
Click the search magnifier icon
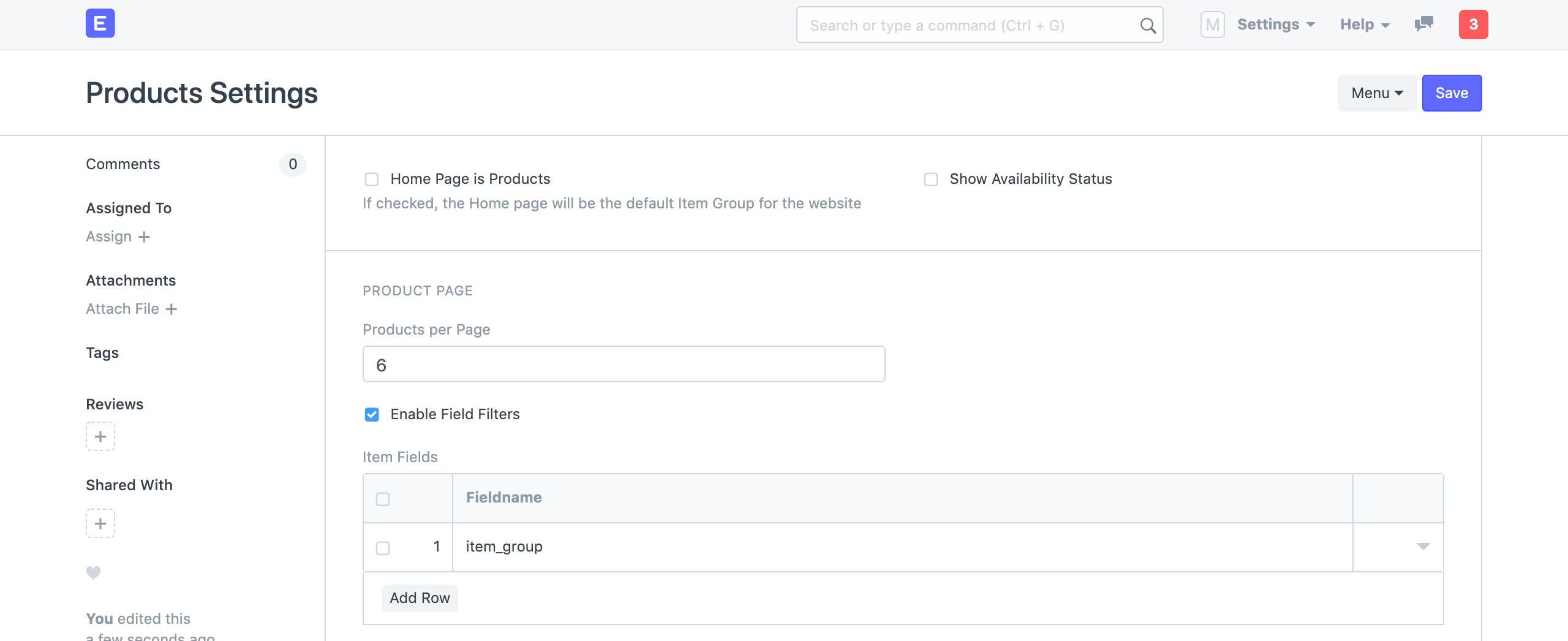tap(1147, 26)
